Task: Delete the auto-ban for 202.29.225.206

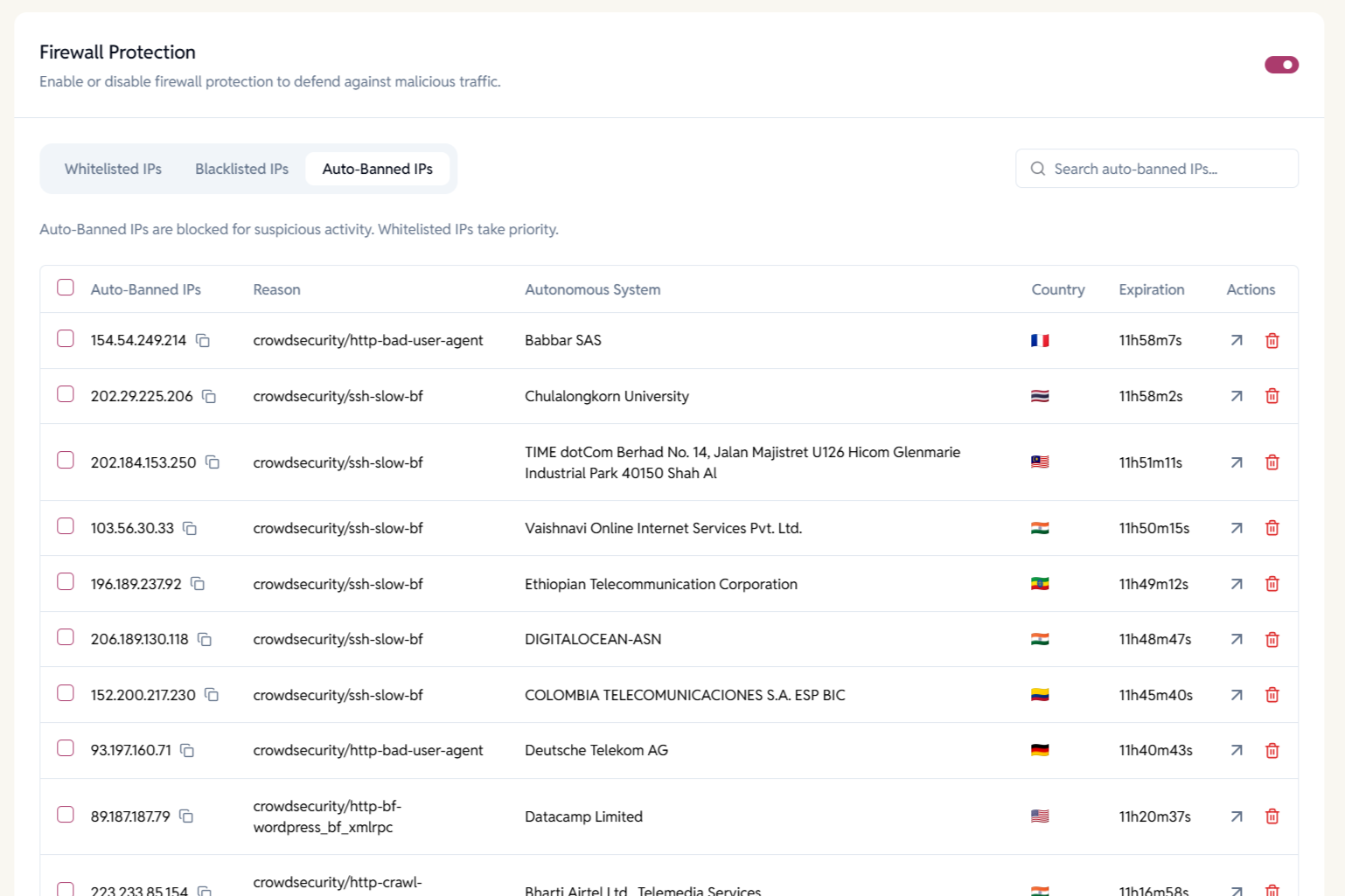Action: click(1272, 396)
